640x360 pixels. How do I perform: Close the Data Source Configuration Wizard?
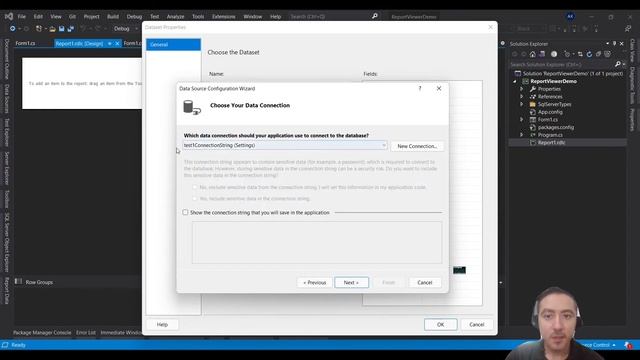click(439, 88)
